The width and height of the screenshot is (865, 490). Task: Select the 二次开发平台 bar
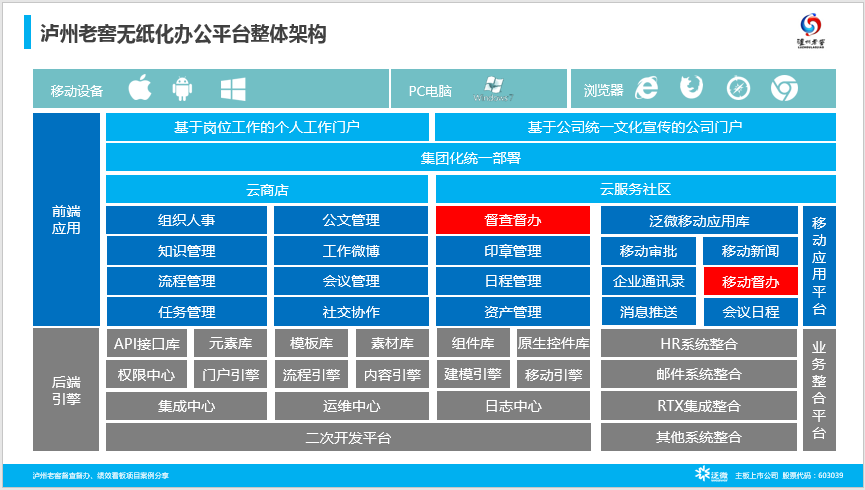pos(349,437)
